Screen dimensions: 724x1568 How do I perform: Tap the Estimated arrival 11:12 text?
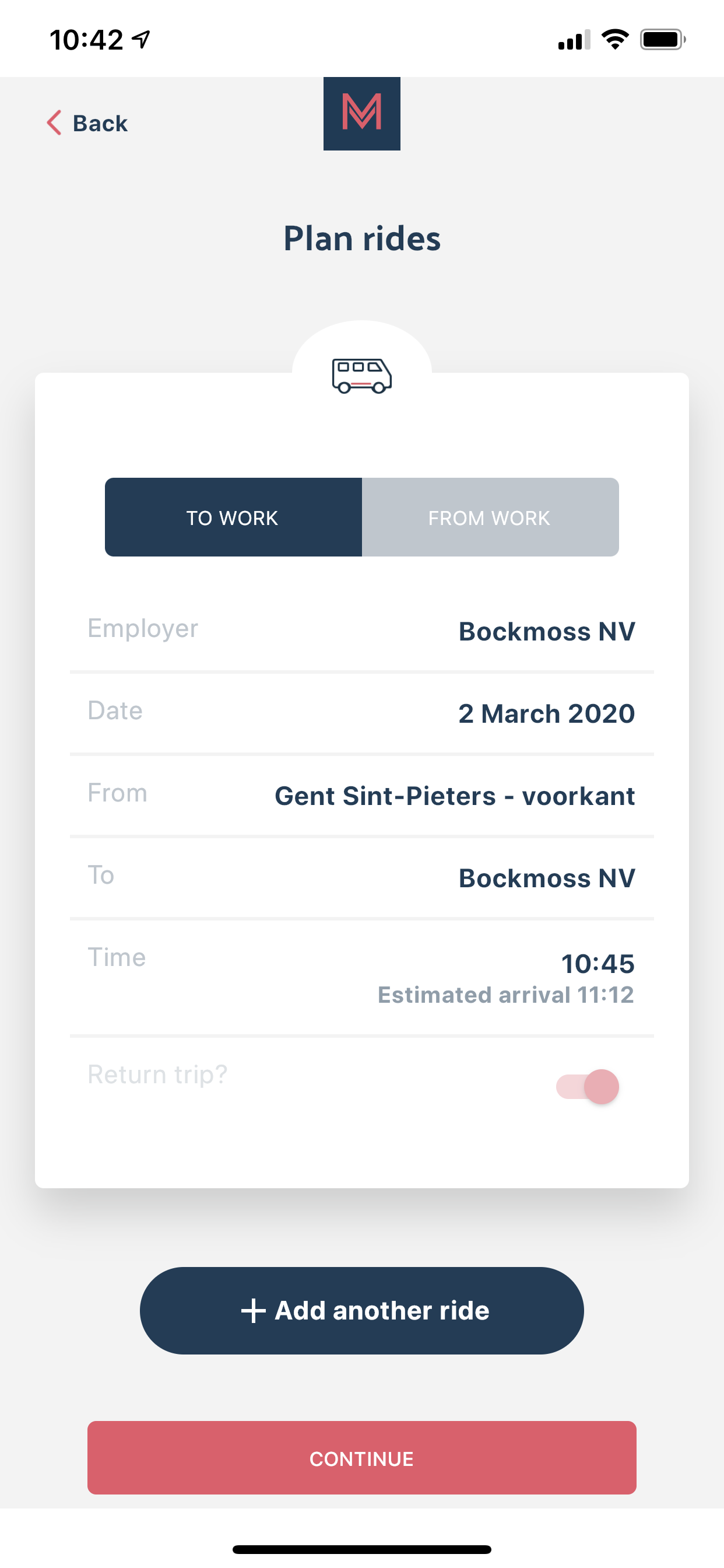point(505,995)
